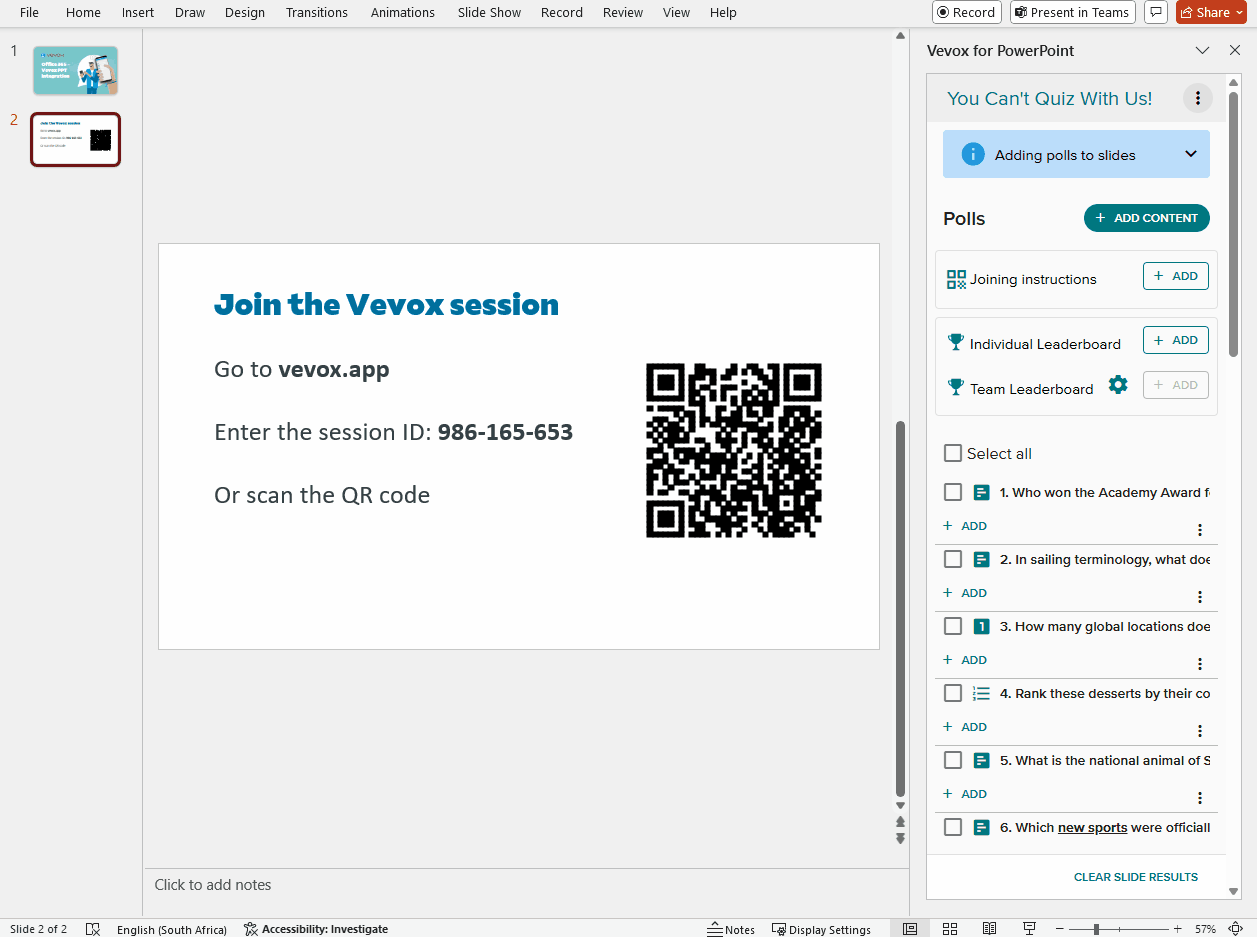The width and height of the screenshot is (1257, 937).
Task: Open more options for question 2
Action: (1200, 597)
